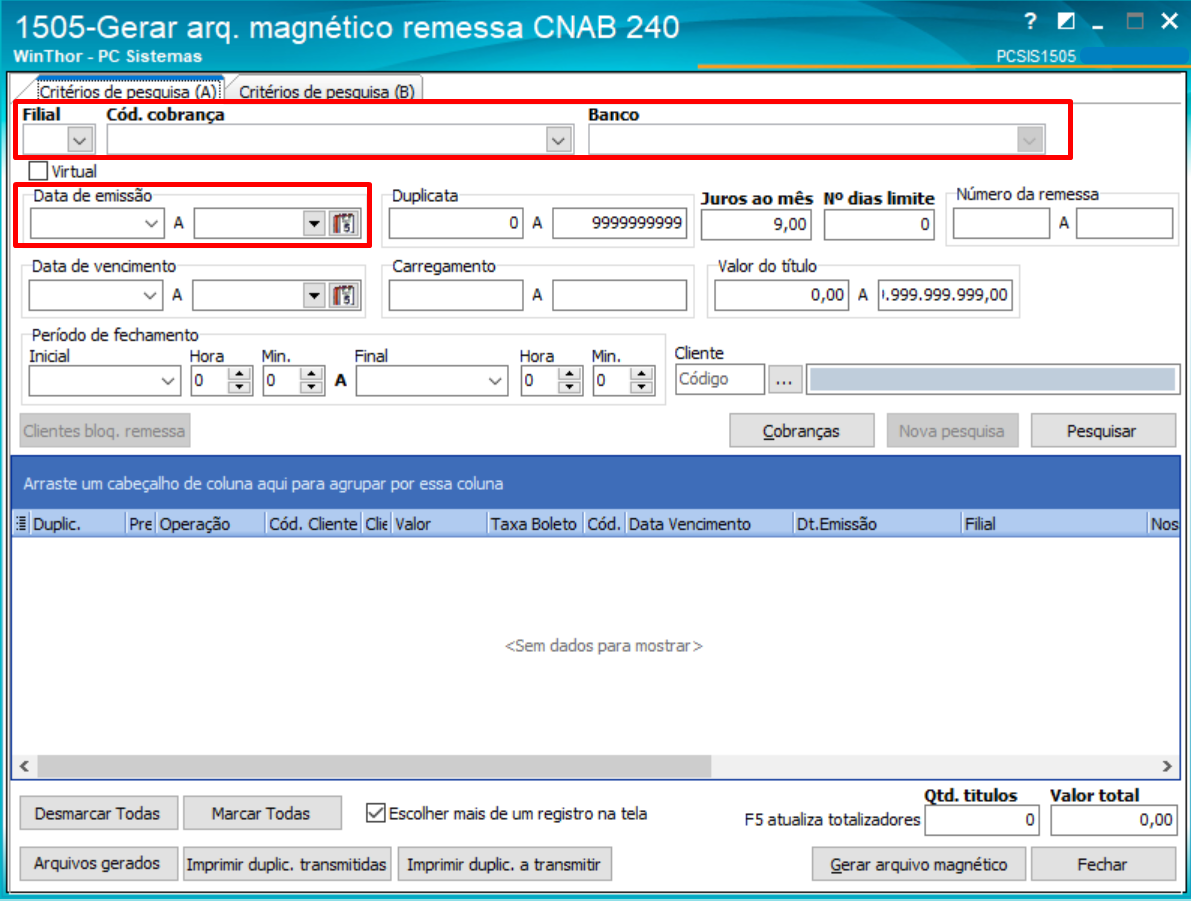This screenshot has height=901, width=1191.
Task: Sort by the Duplic. column header
Action: point(77,523)
